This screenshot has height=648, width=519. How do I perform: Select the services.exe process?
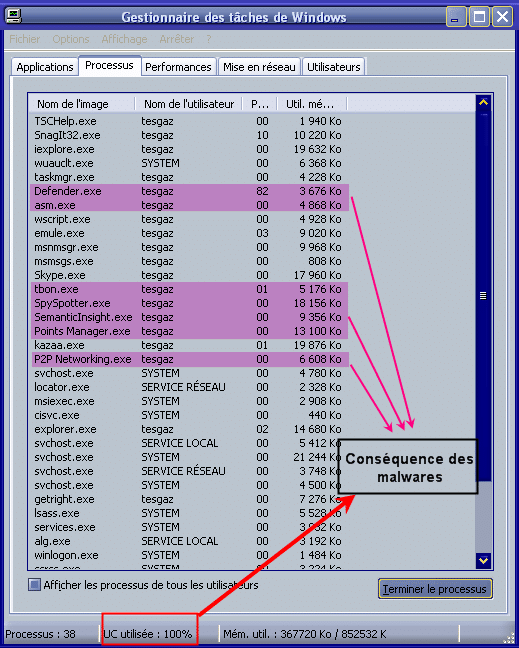coord(190,527)
